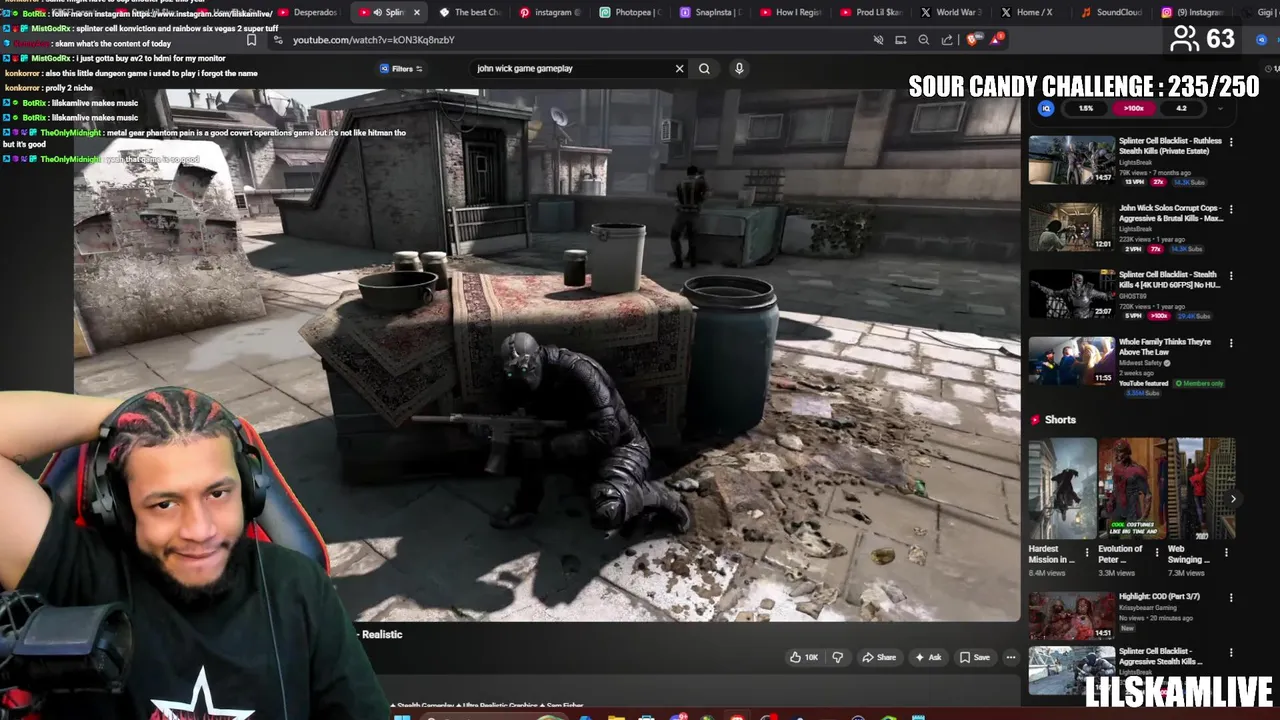Screen dimensions: 1280x720
Task: Switch to the World War 3 tab
Action: (950, 12)
